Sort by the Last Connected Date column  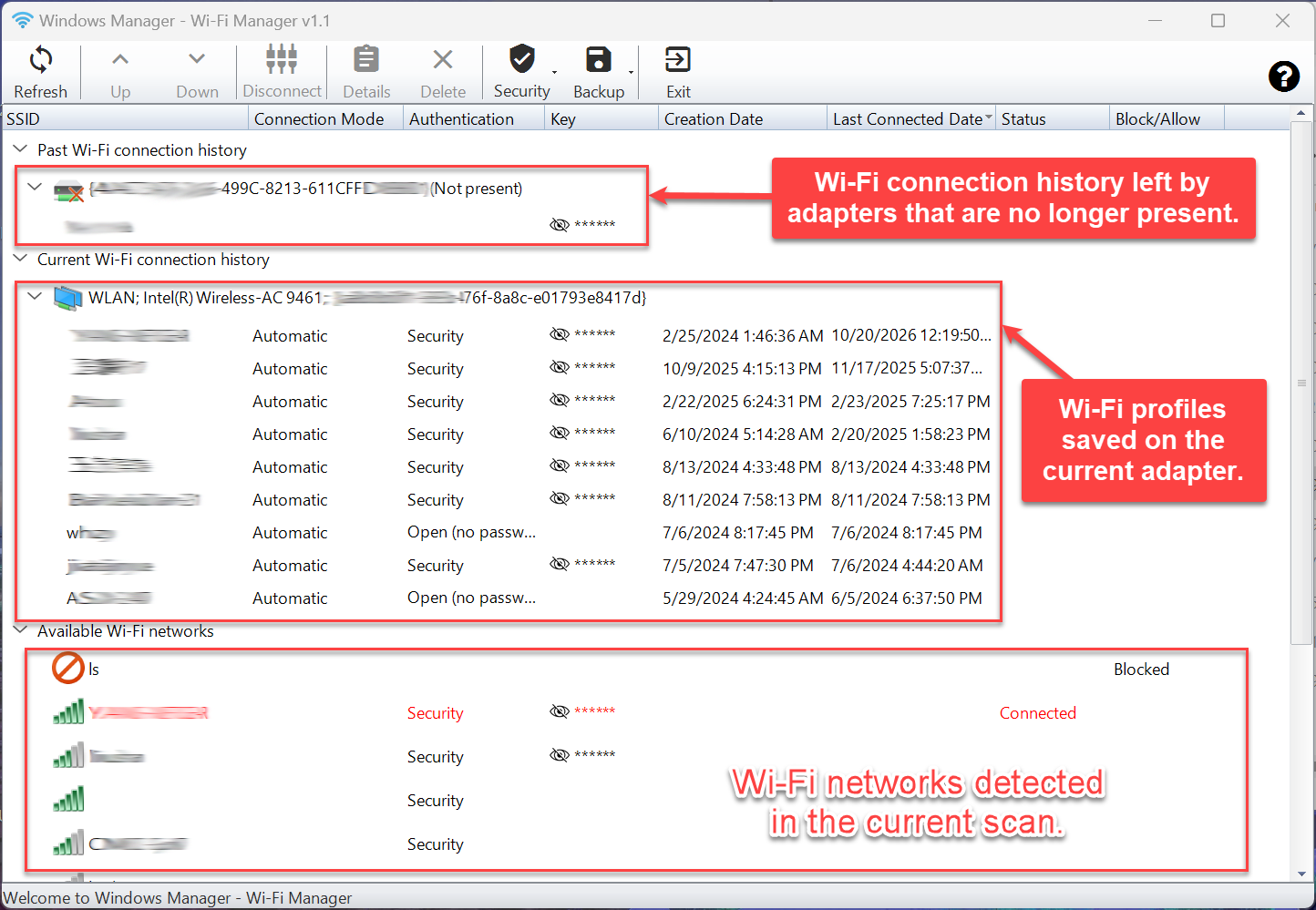[907, 118]
